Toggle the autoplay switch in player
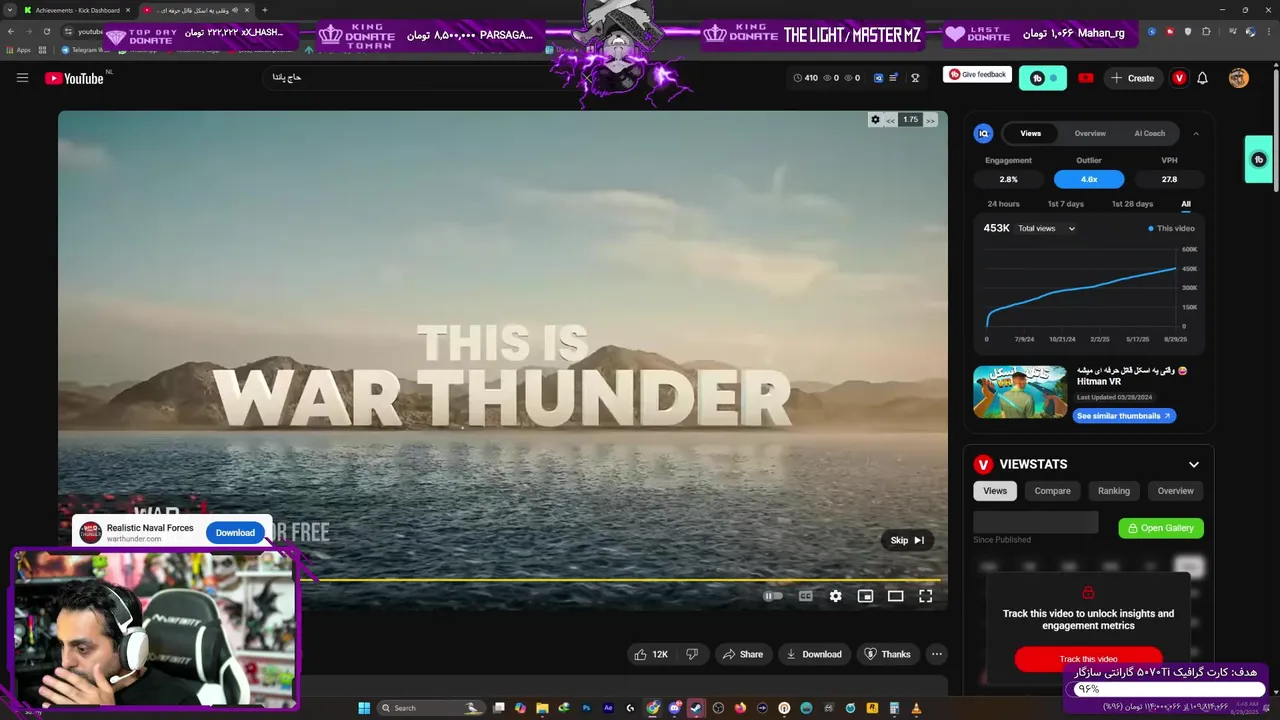Viewport: 1280px width, 720px height. tap(773, 596)
